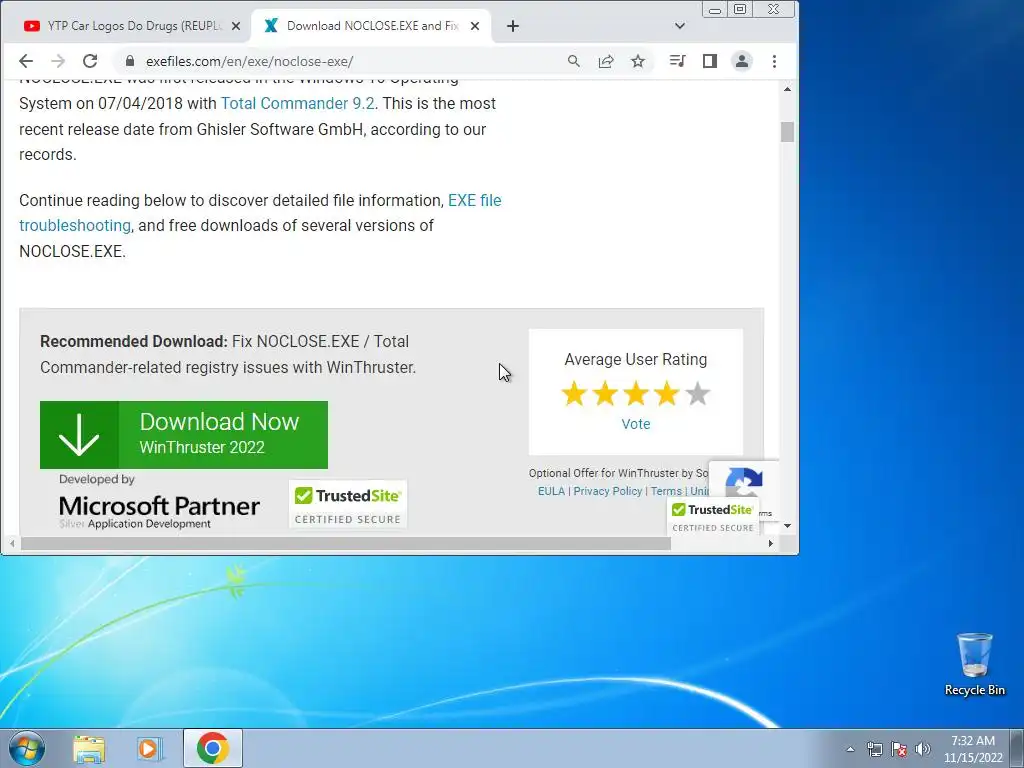Close the YTP Car Logos YouTube tab
Image resolution: width=1024 pixels, height=768 pixels.
click(236, 26)
